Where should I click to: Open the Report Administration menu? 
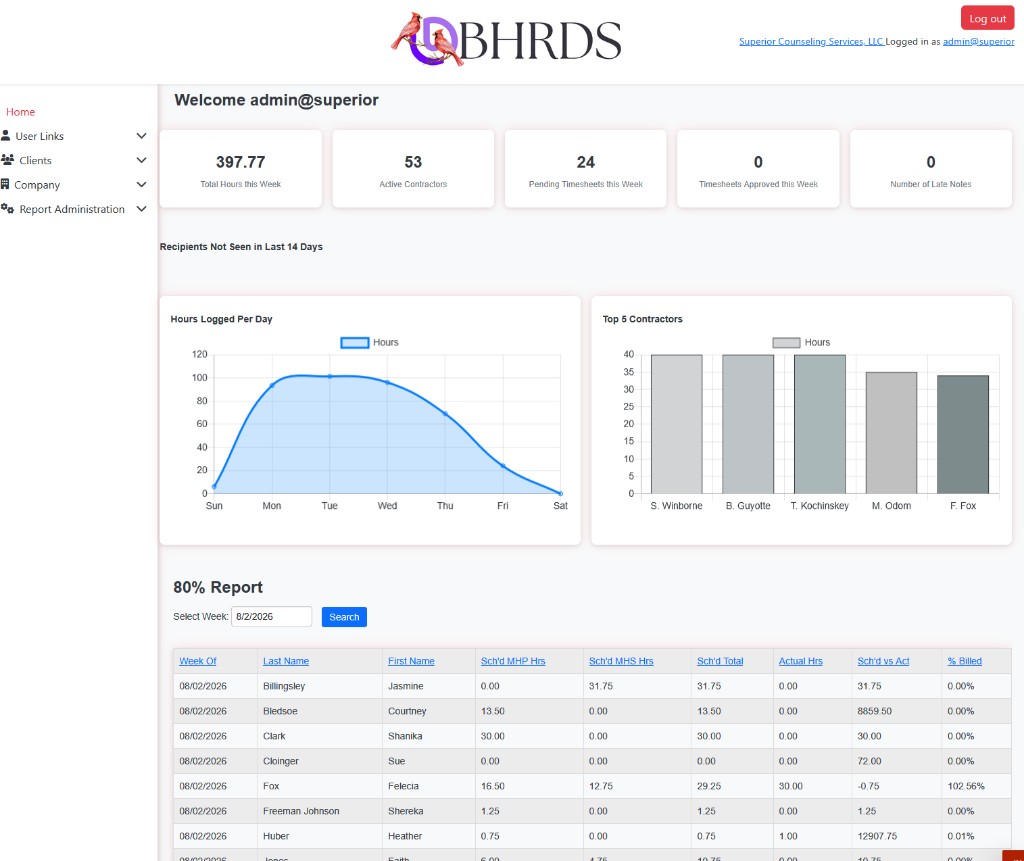tap(74, 209)
